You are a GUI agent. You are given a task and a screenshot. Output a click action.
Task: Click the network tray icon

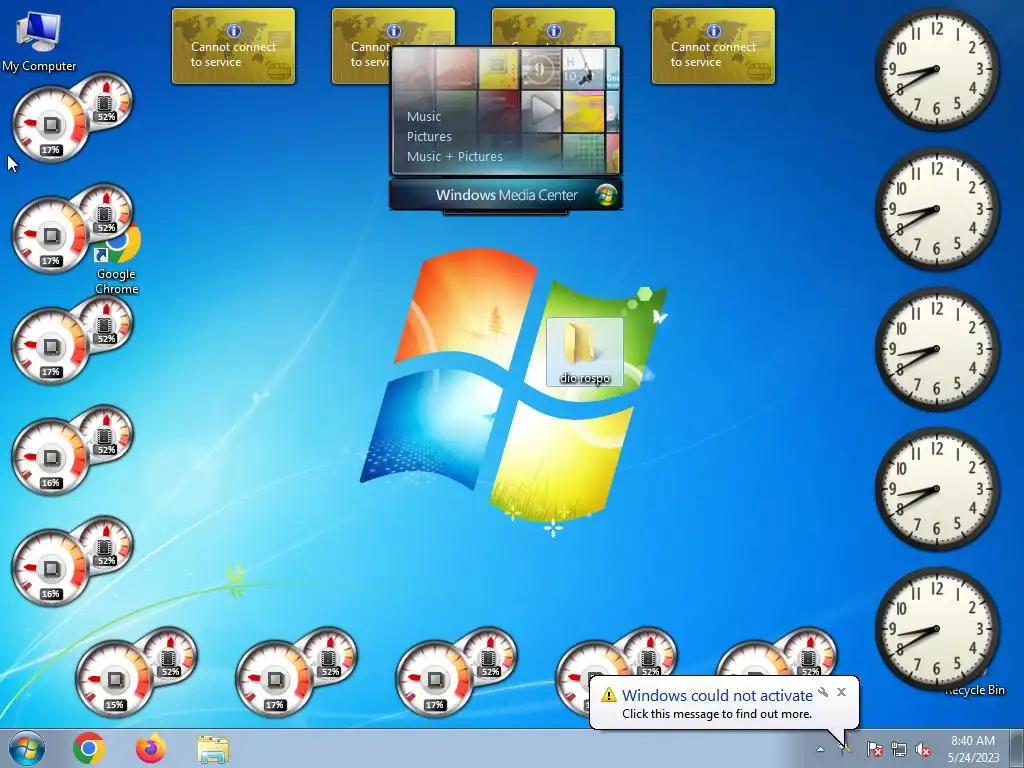coord(899,749)
